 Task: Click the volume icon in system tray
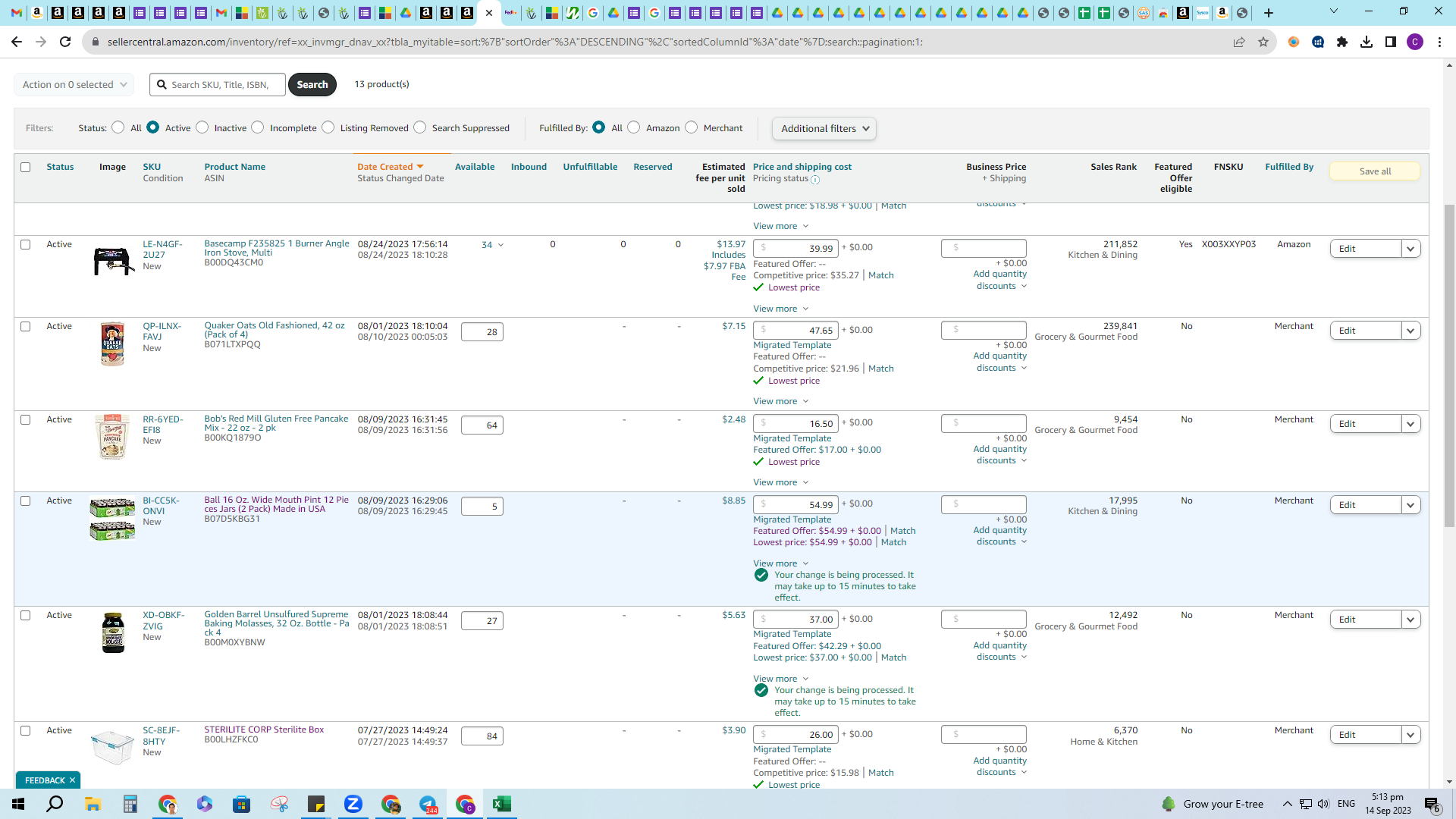point(1324,804)
